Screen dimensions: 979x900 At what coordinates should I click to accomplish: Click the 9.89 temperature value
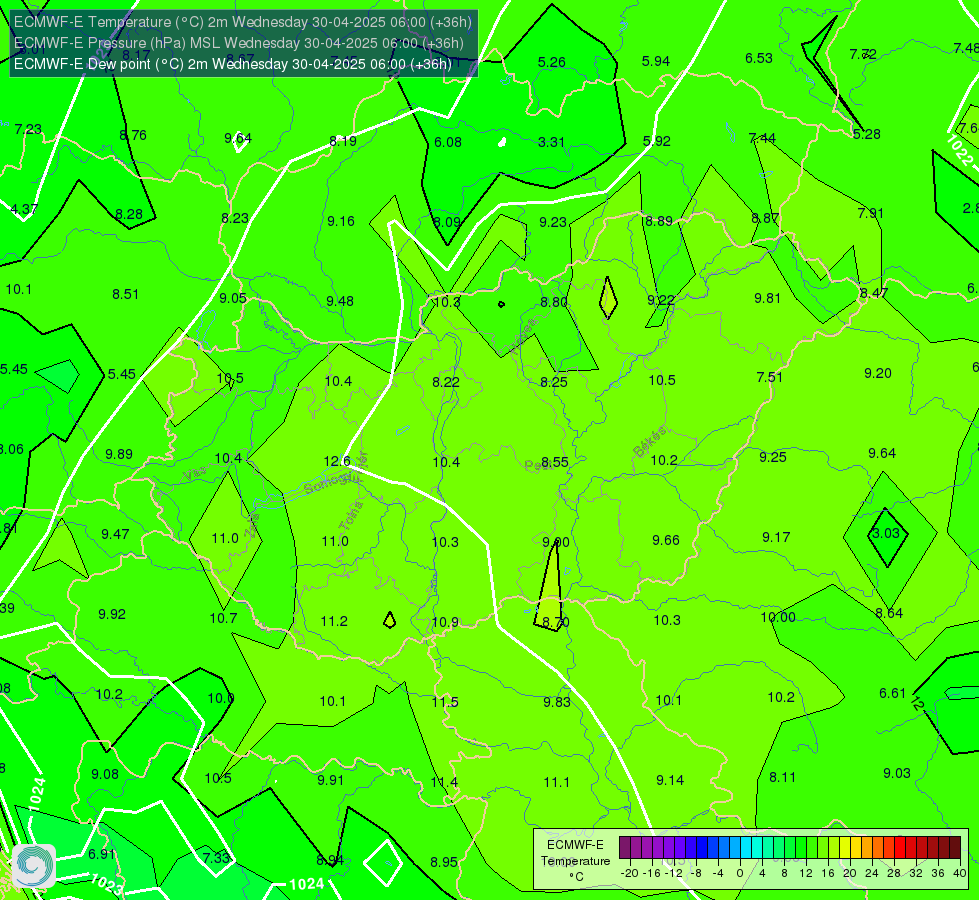click(119, 454)
